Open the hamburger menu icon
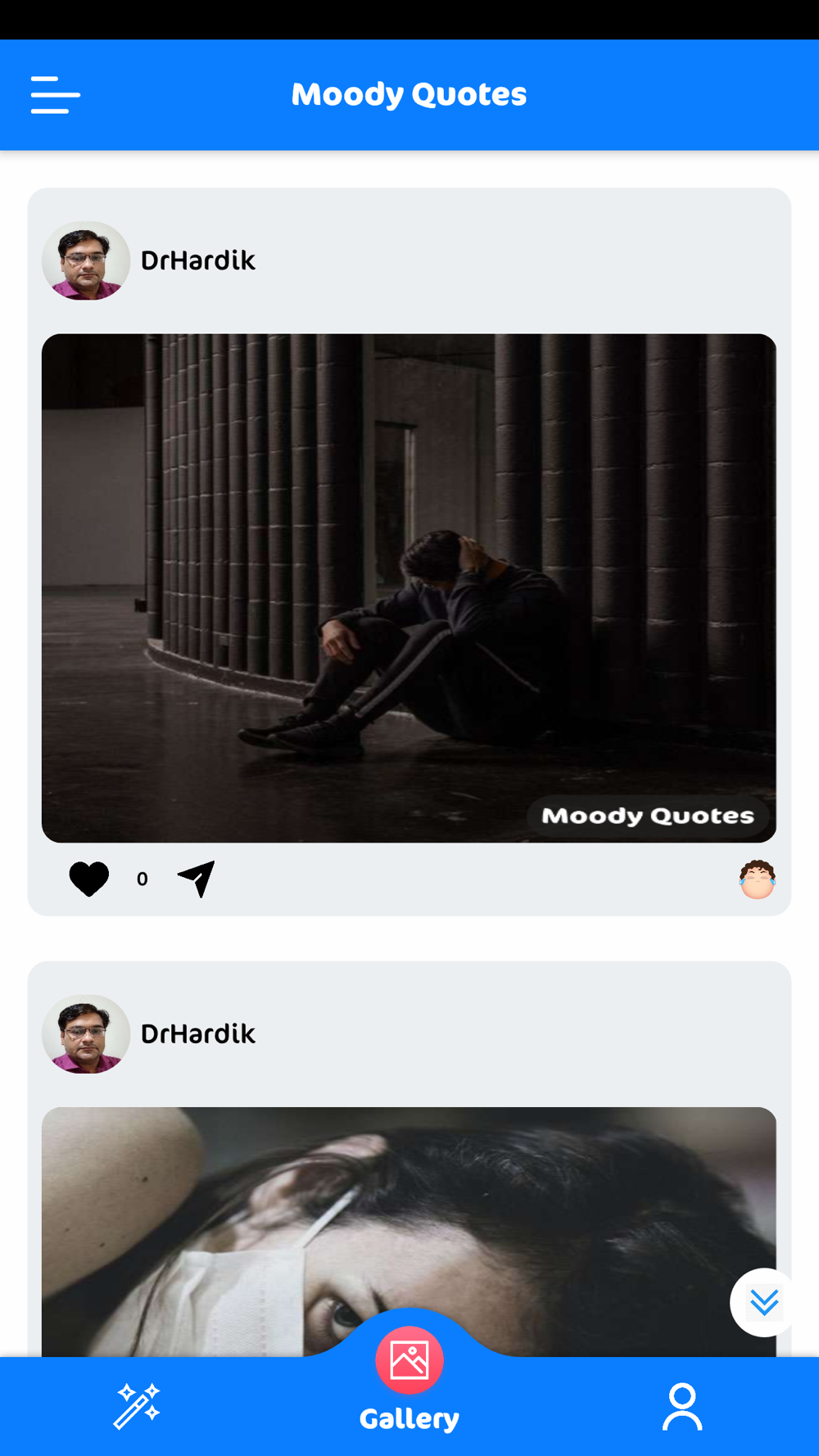The height and width of the screenshot is (1456, 819). point(56,95)
